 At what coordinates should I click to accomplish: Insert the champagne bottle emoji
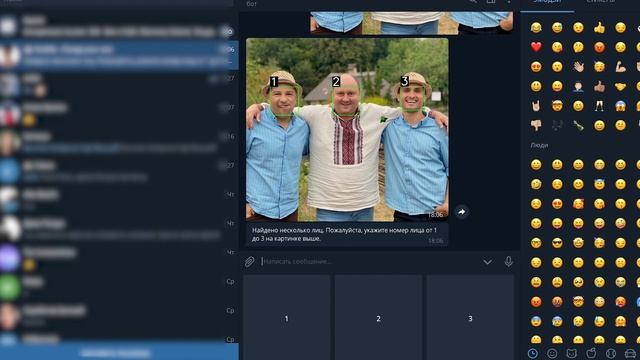click(578, 125)
